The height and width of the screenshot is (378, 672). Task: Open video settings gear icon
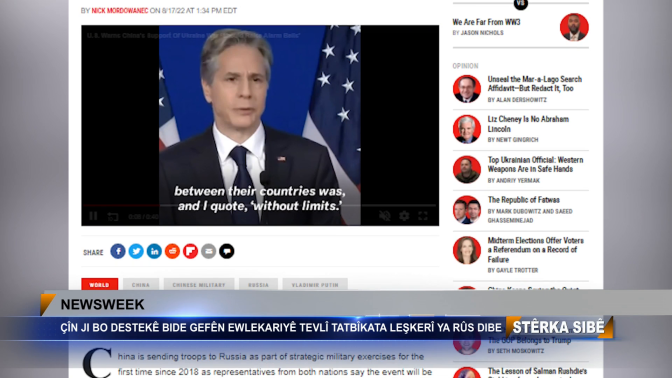[x=404, y=216]
